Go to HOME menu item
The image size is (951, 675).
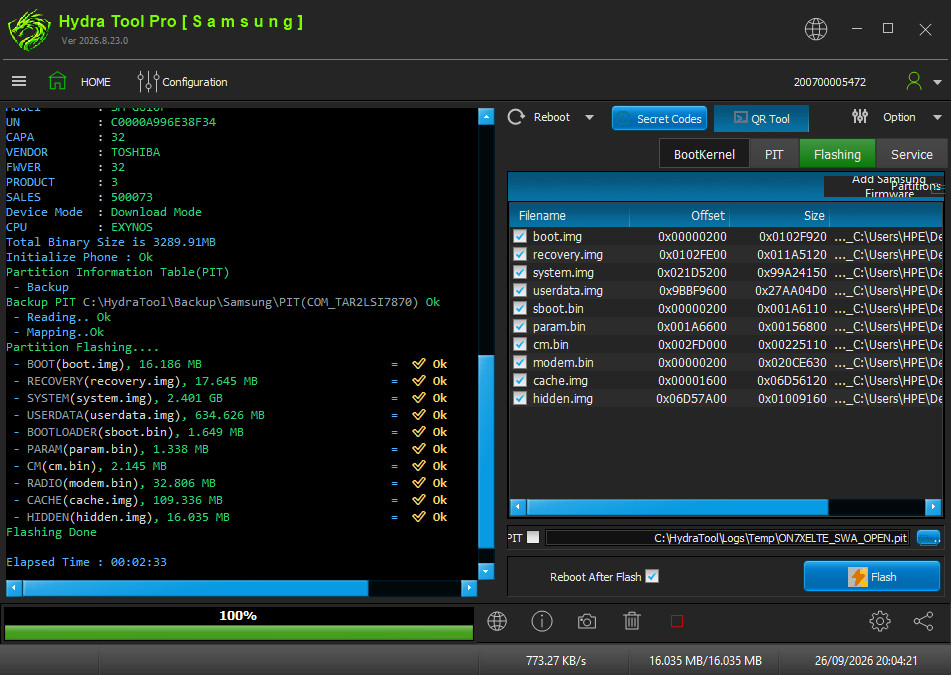pos(96,82)
